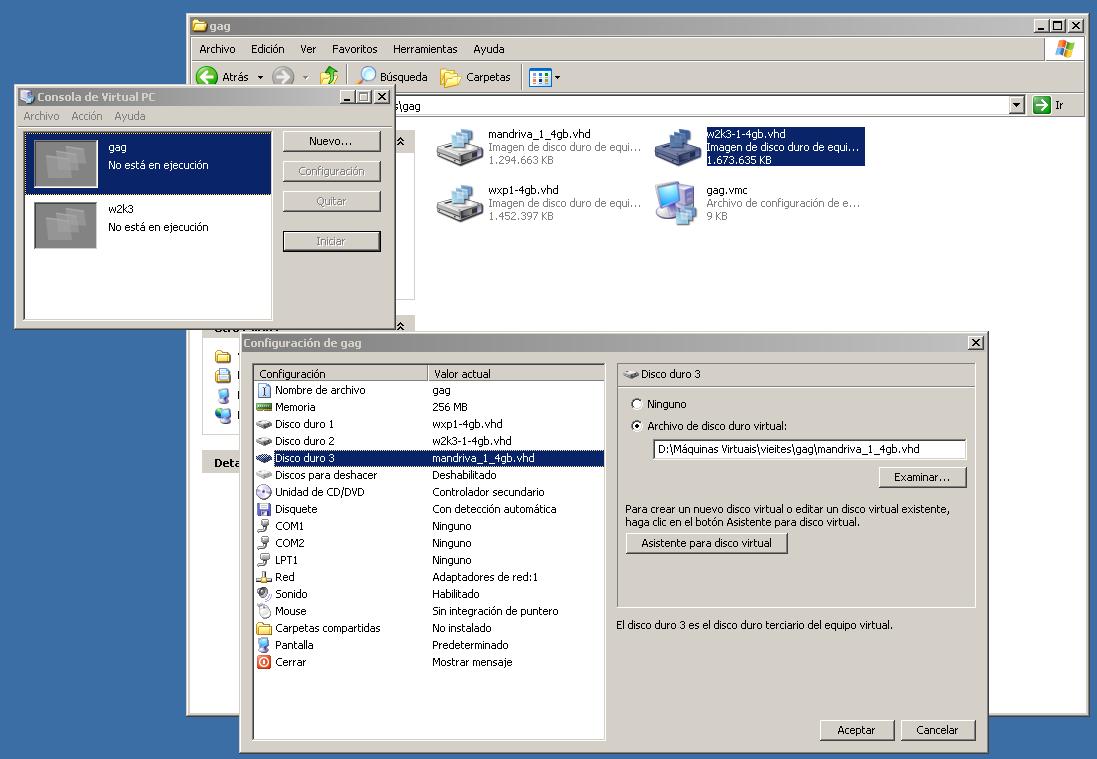
Task: Toggle Carpetas folders pane in Explorer
Action: coord(475,77)
